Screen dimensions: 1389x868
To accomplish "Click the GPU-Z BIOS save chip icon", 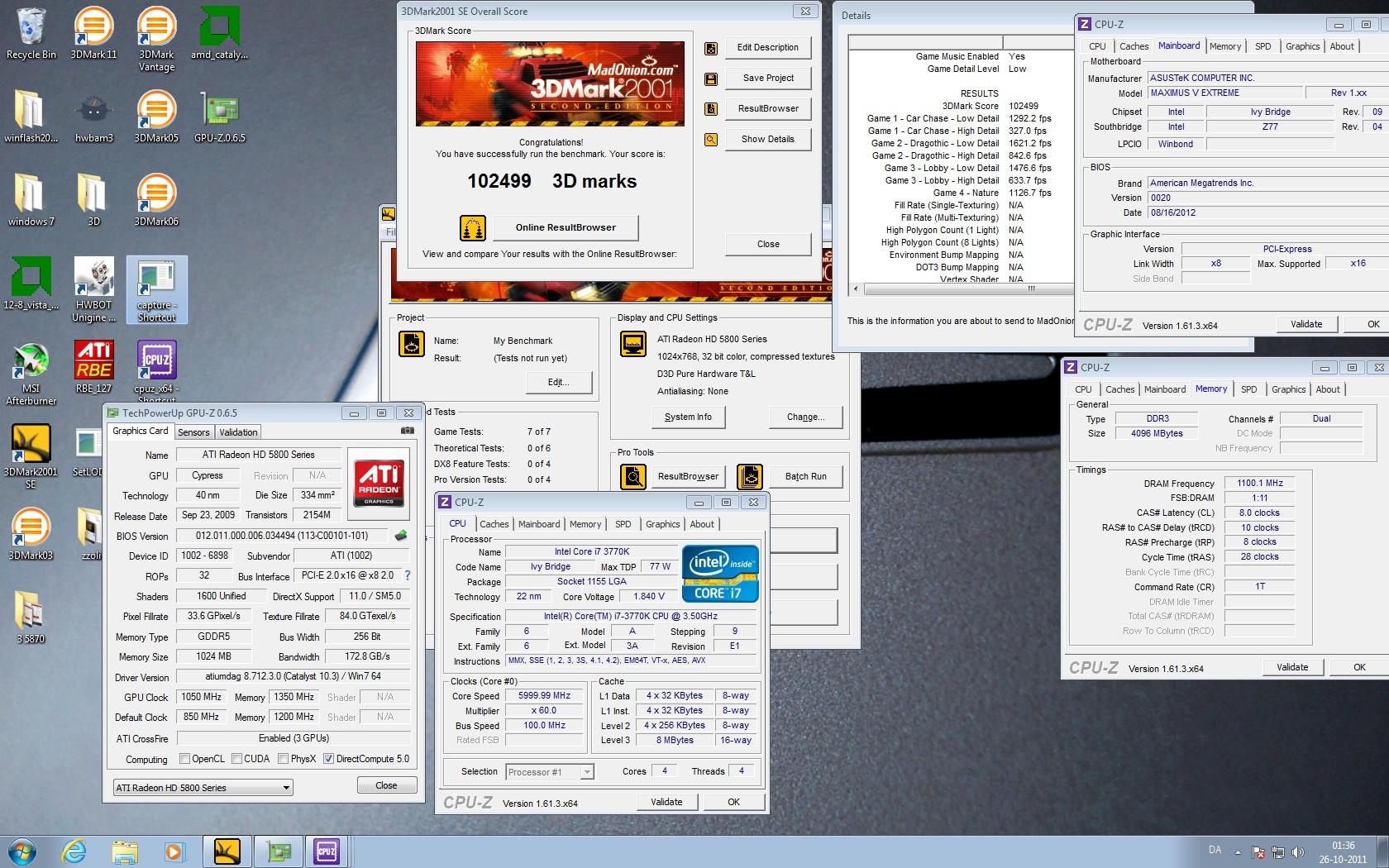I will coord(401,535).
